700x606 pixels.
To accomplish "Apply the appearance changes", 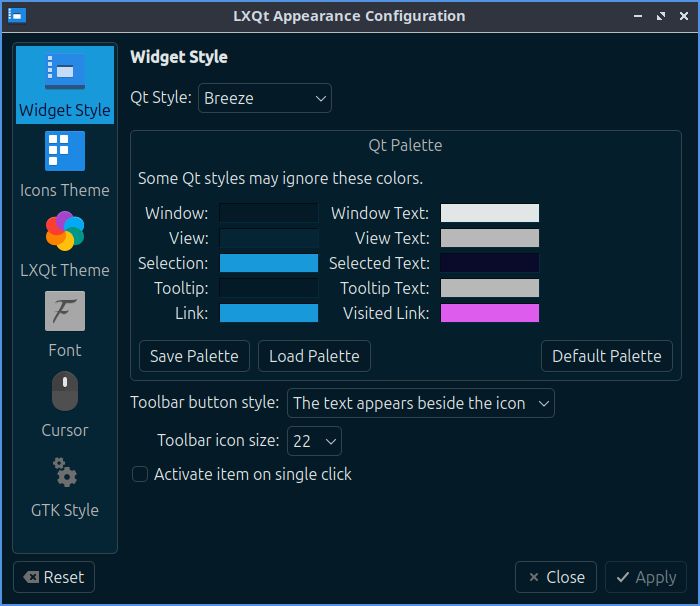I will point(646,577).
